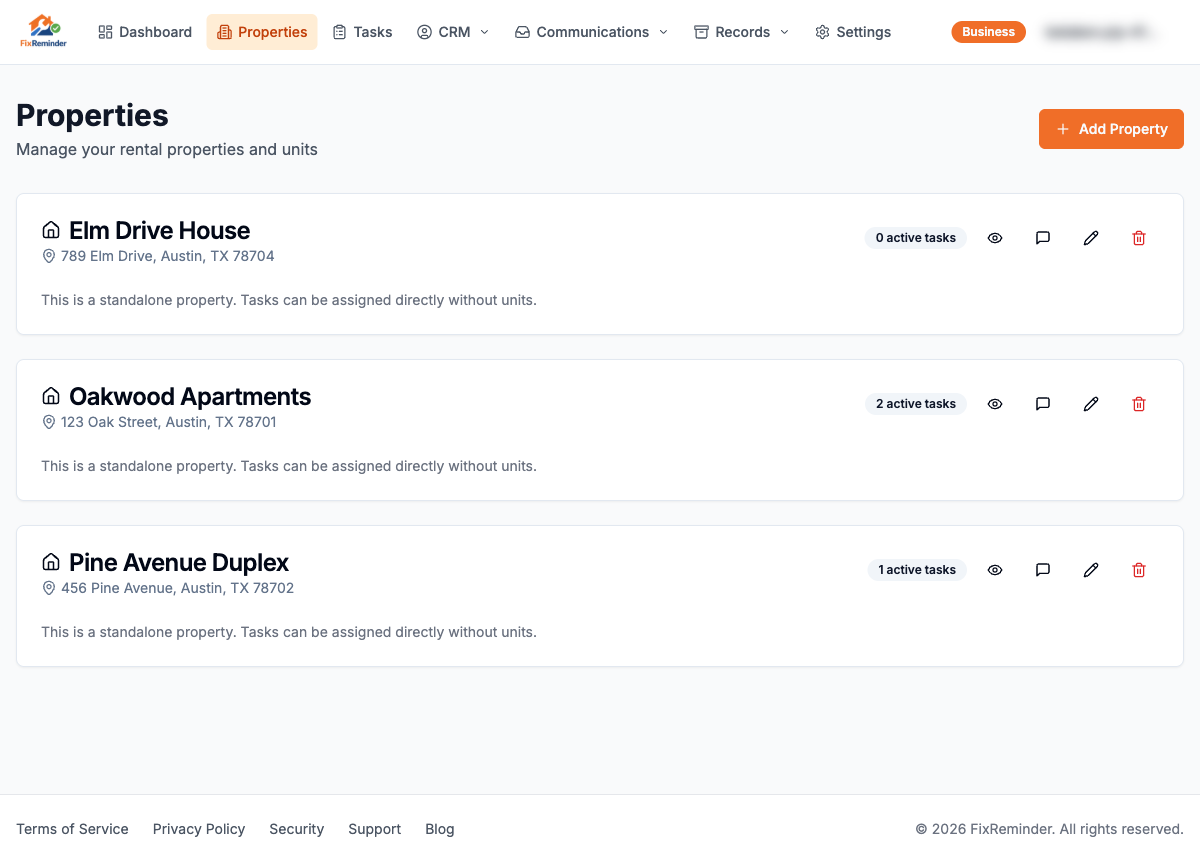This screenshot has height=863, width=1200.
Task: Open the Settings gear icon
Action: click(x=822, y=31)
